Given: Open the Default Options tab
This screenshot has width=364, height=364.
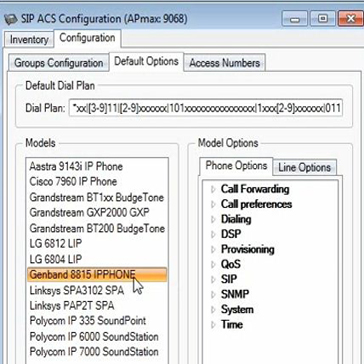Looking at the screenshot, I should 146,62.
